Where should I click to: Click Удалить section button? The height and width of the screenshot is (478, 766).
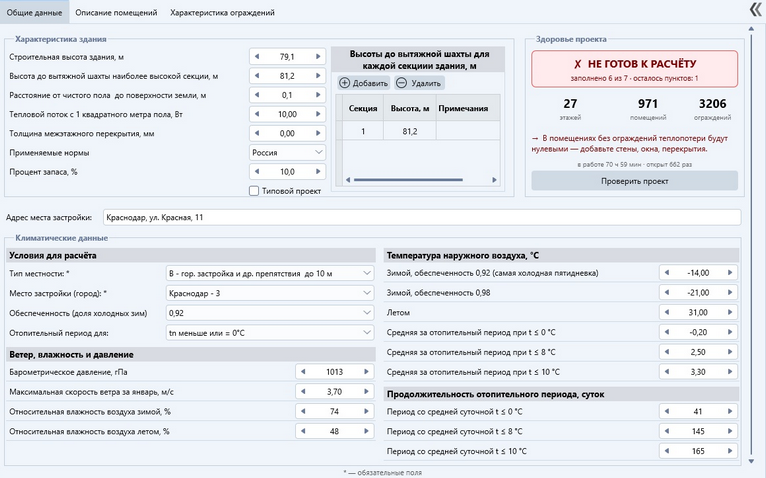(419, 83)
